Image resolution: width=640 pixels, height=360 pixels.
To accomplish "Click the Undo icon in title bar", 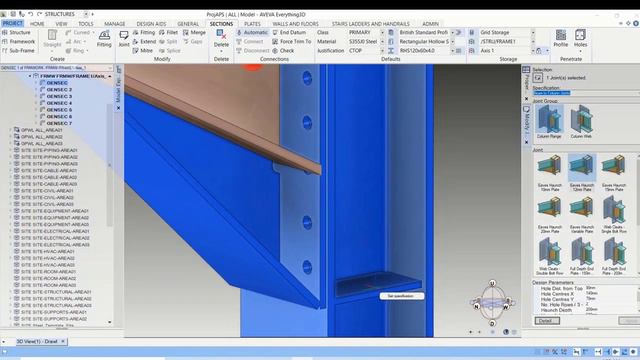I will (31, 14).
